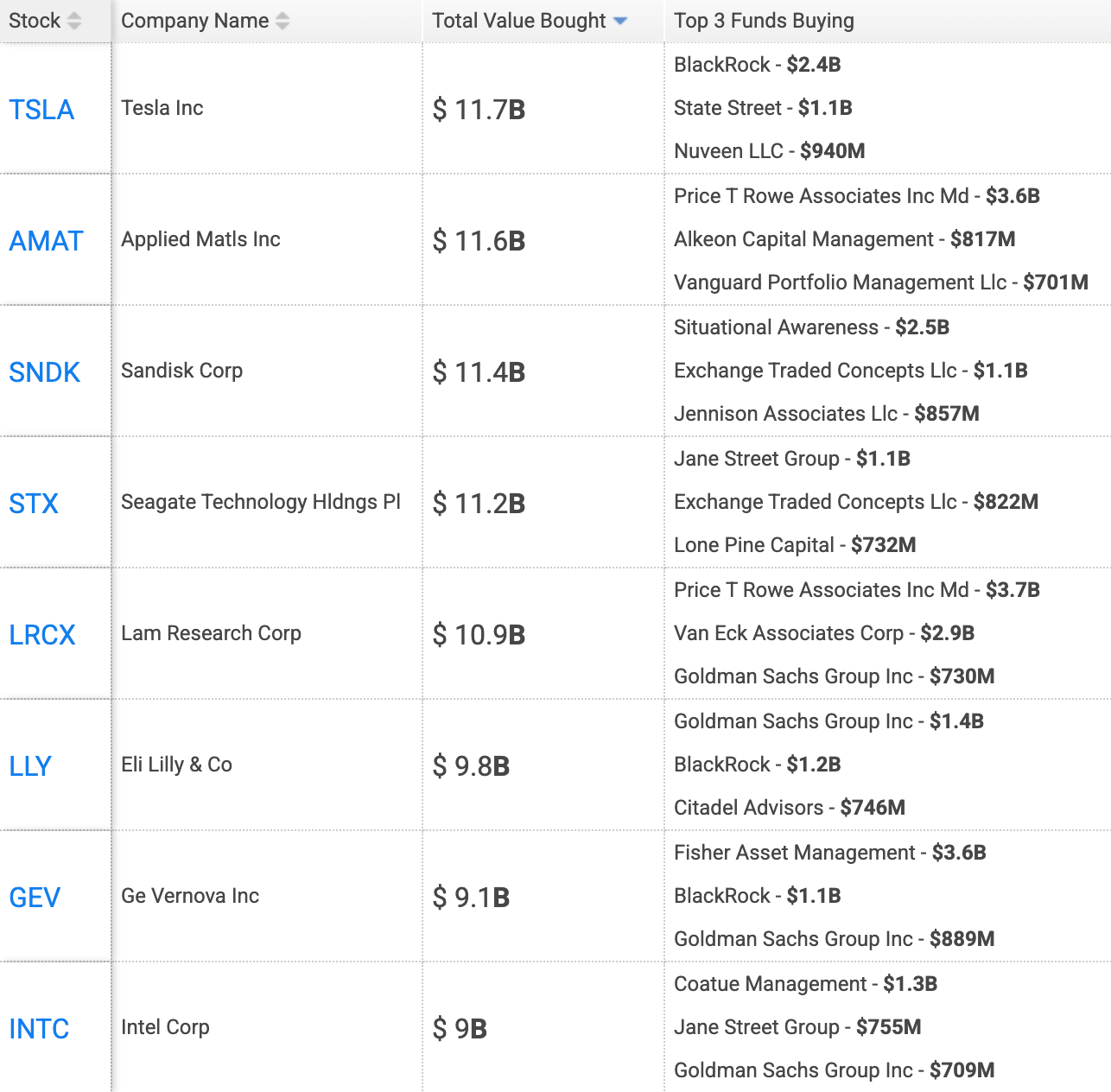Viewport: 1111px width, 1092px height.
Task: Click Citadel Advisors - $746M entry
Action: [x=790, y=808]
